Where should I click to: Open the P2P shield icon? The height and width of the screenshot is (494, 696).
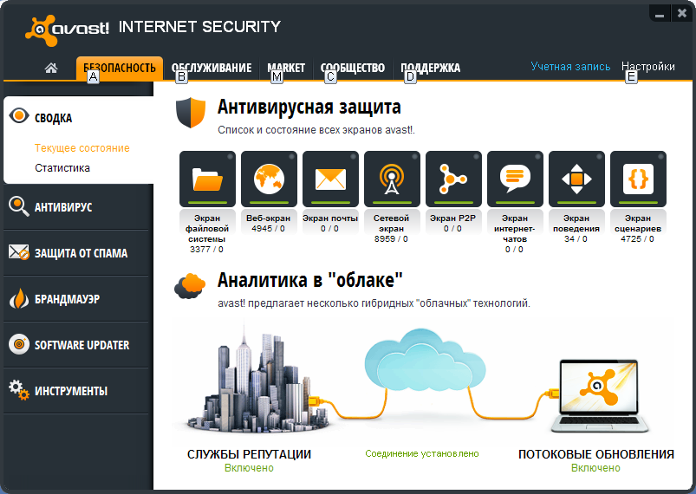[453, 179]
